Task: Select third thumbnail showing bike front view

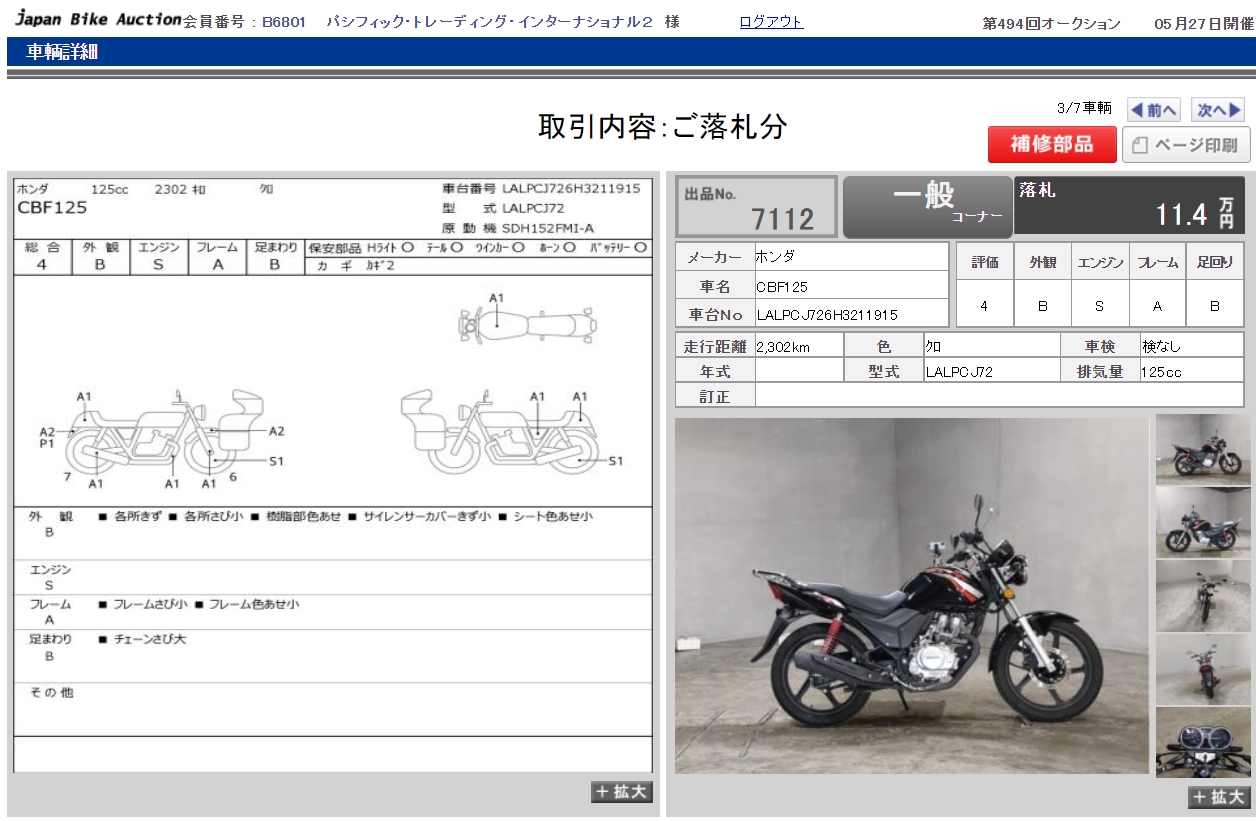Action: tap(1202, 596)
